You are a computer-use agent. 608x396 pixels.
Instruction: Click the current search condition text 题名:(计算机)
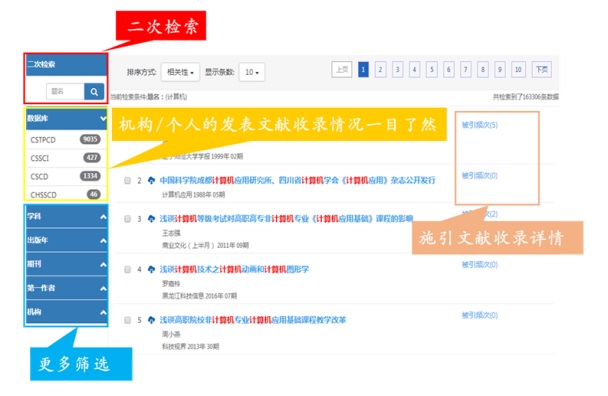[167, 97]
